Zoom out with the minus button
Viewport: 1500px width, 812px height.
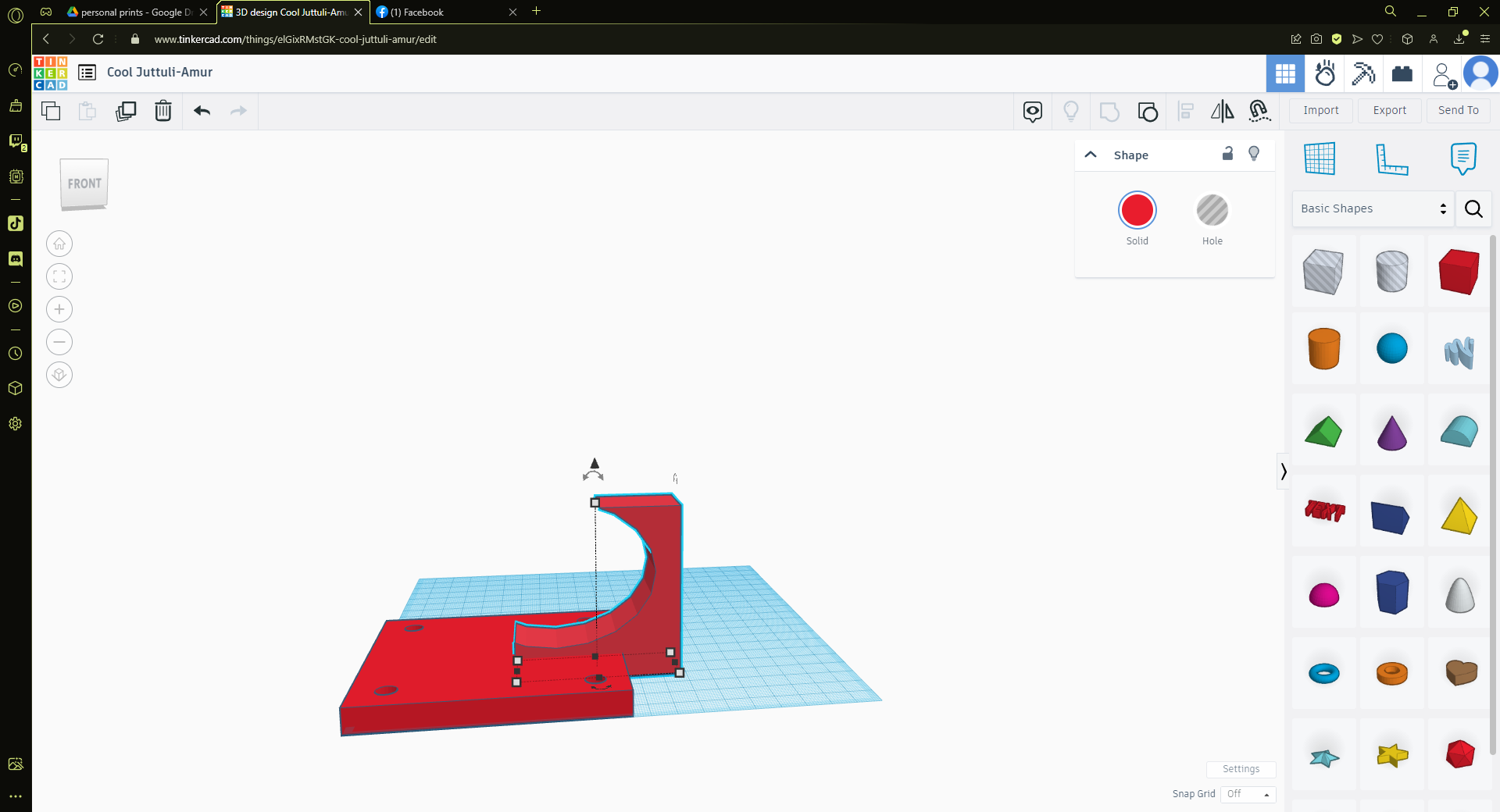(59, 343)
